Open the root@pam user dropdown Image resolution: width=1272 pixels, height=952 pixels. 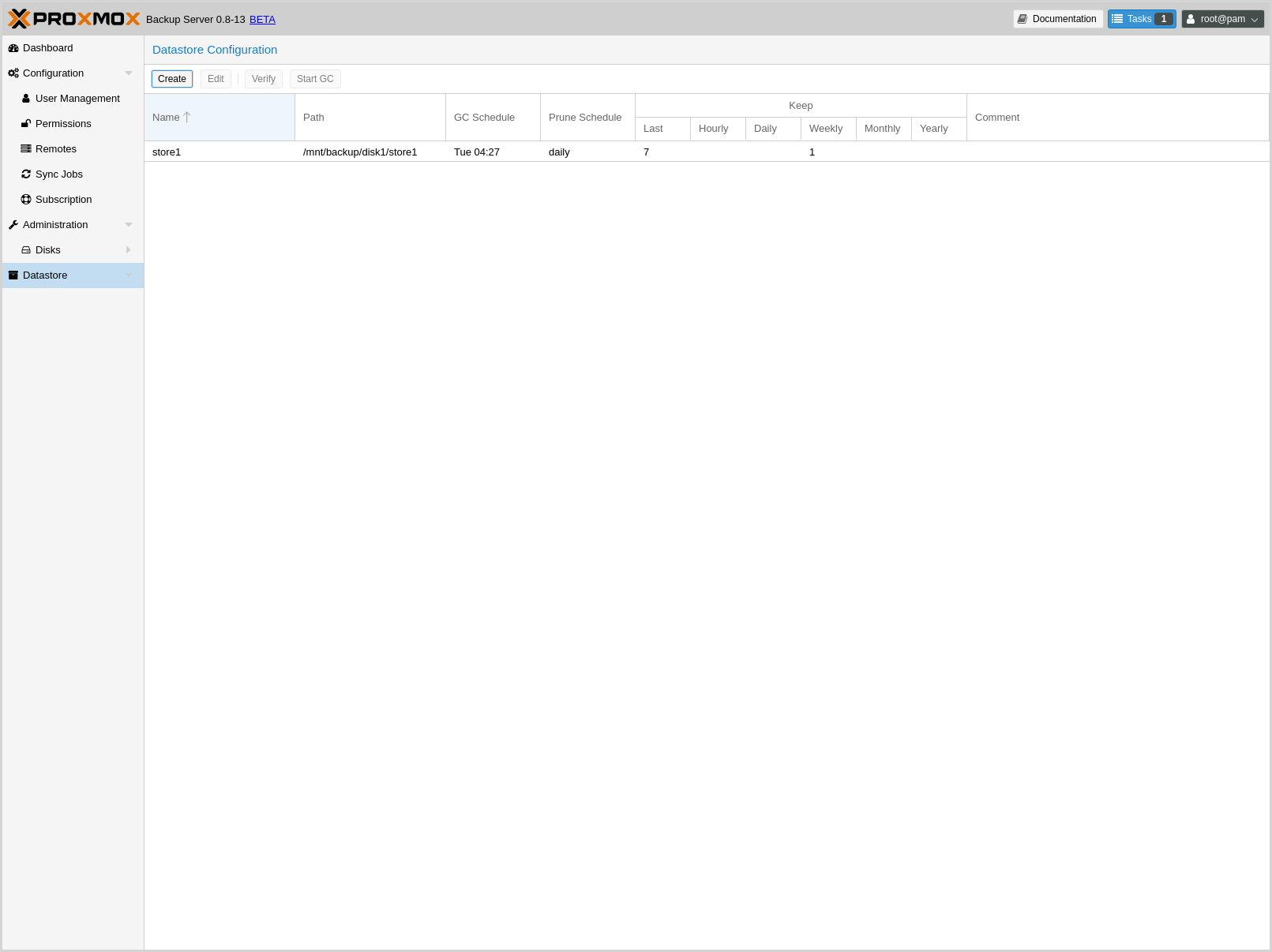point(1222,19)
